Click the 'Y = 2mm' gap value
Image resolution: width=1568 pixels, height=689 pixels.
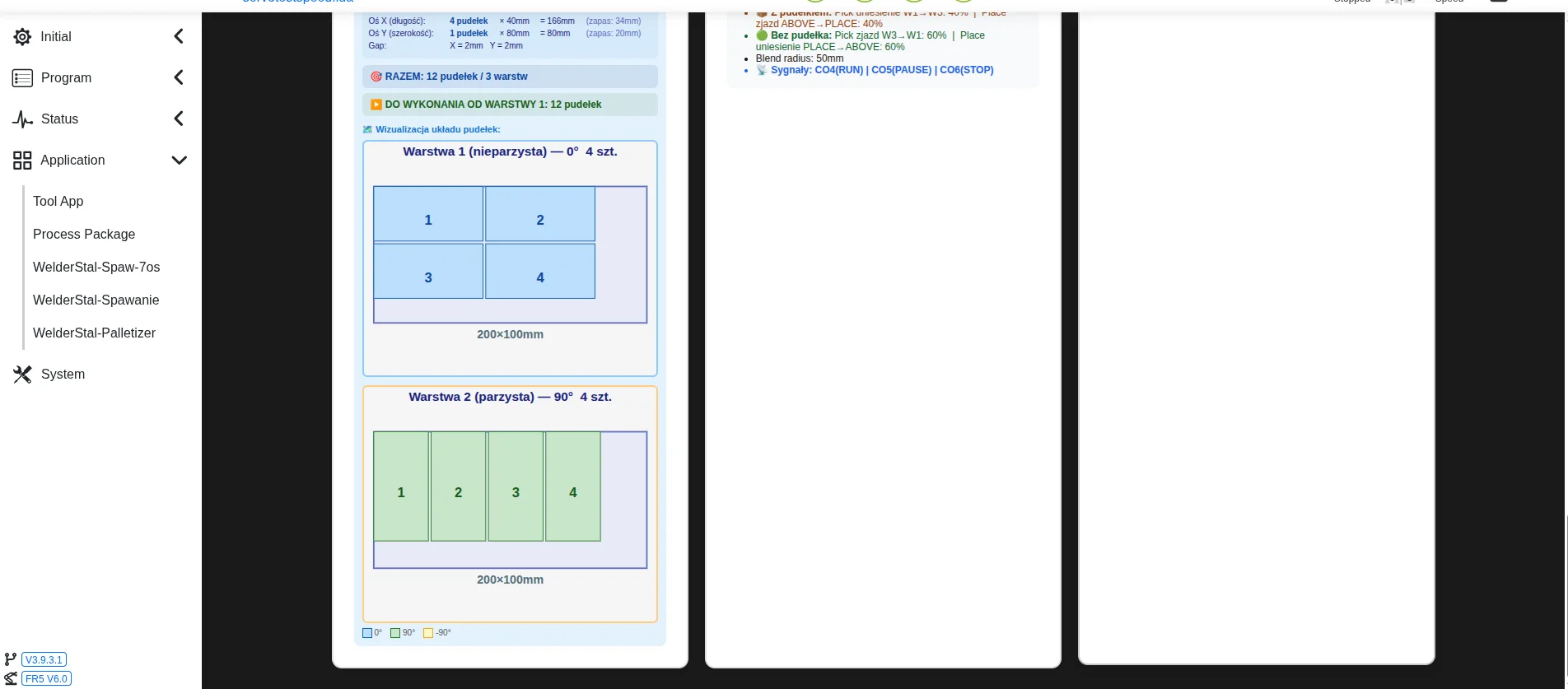click(x=506, y=46)
